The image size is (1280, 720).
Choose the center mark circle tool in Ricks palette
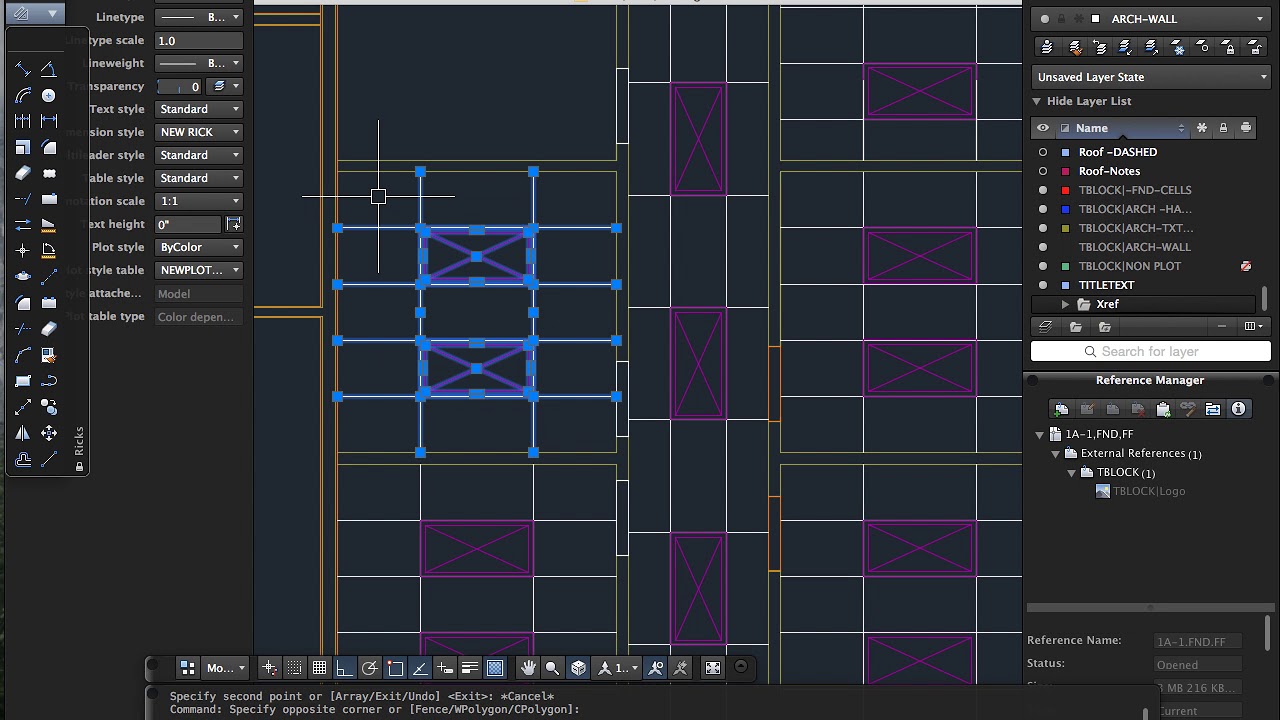pos(49,95)
